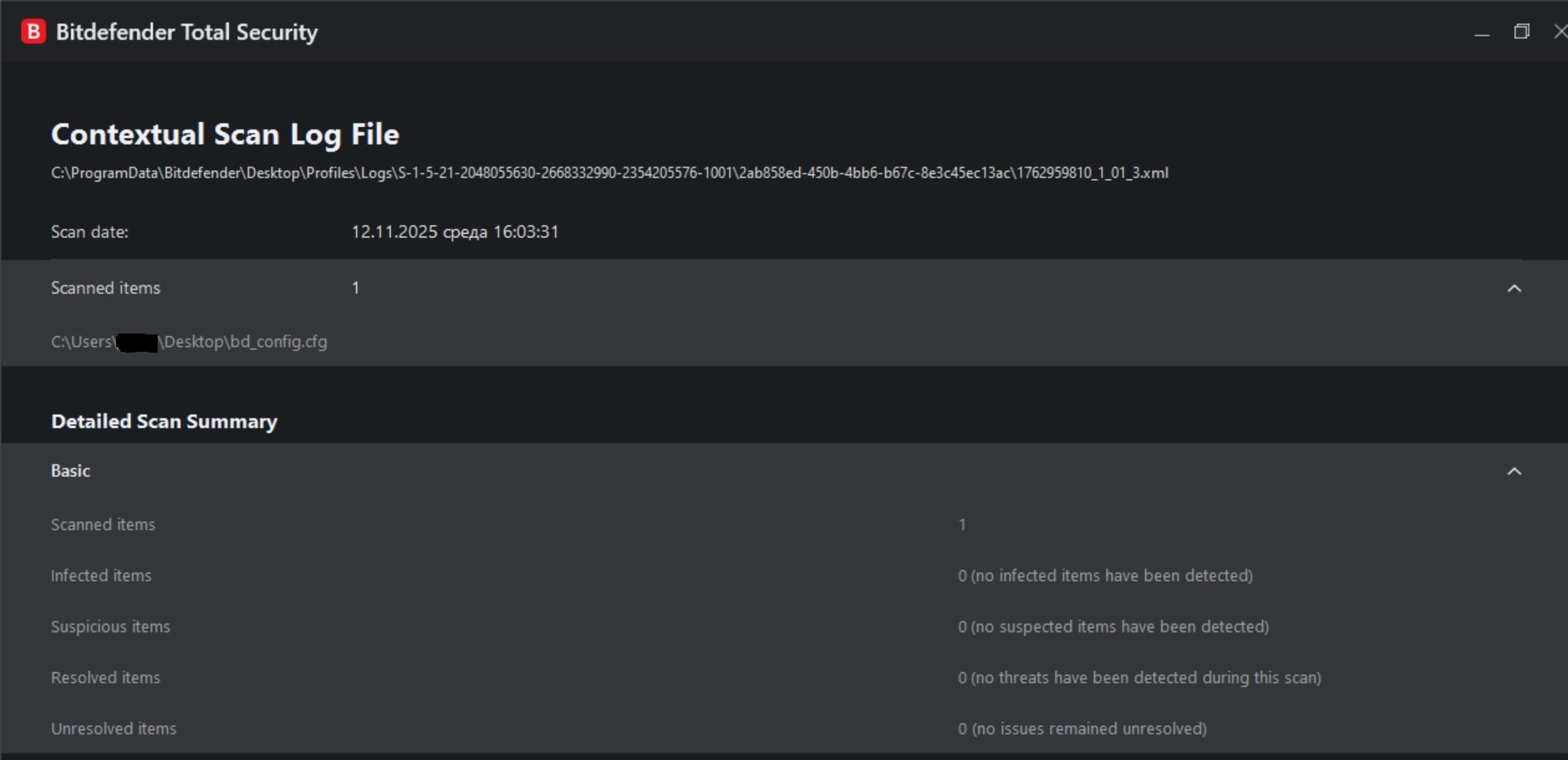Collapse the Basic summary section chevron

pos(1514,471)
